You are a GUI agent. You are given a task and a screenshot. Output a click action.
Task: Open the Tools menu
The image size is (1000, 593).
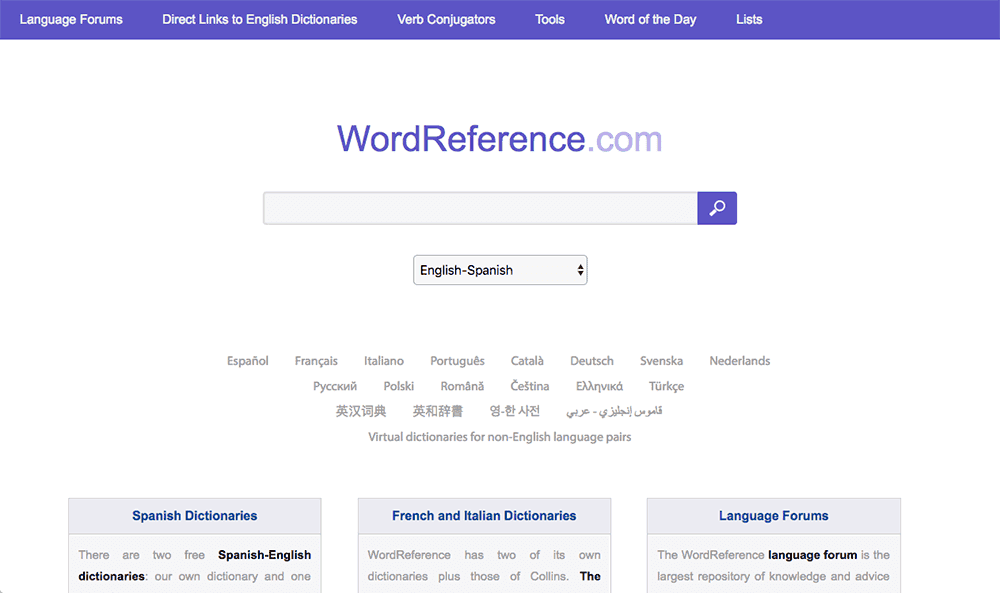click(550, 19)
